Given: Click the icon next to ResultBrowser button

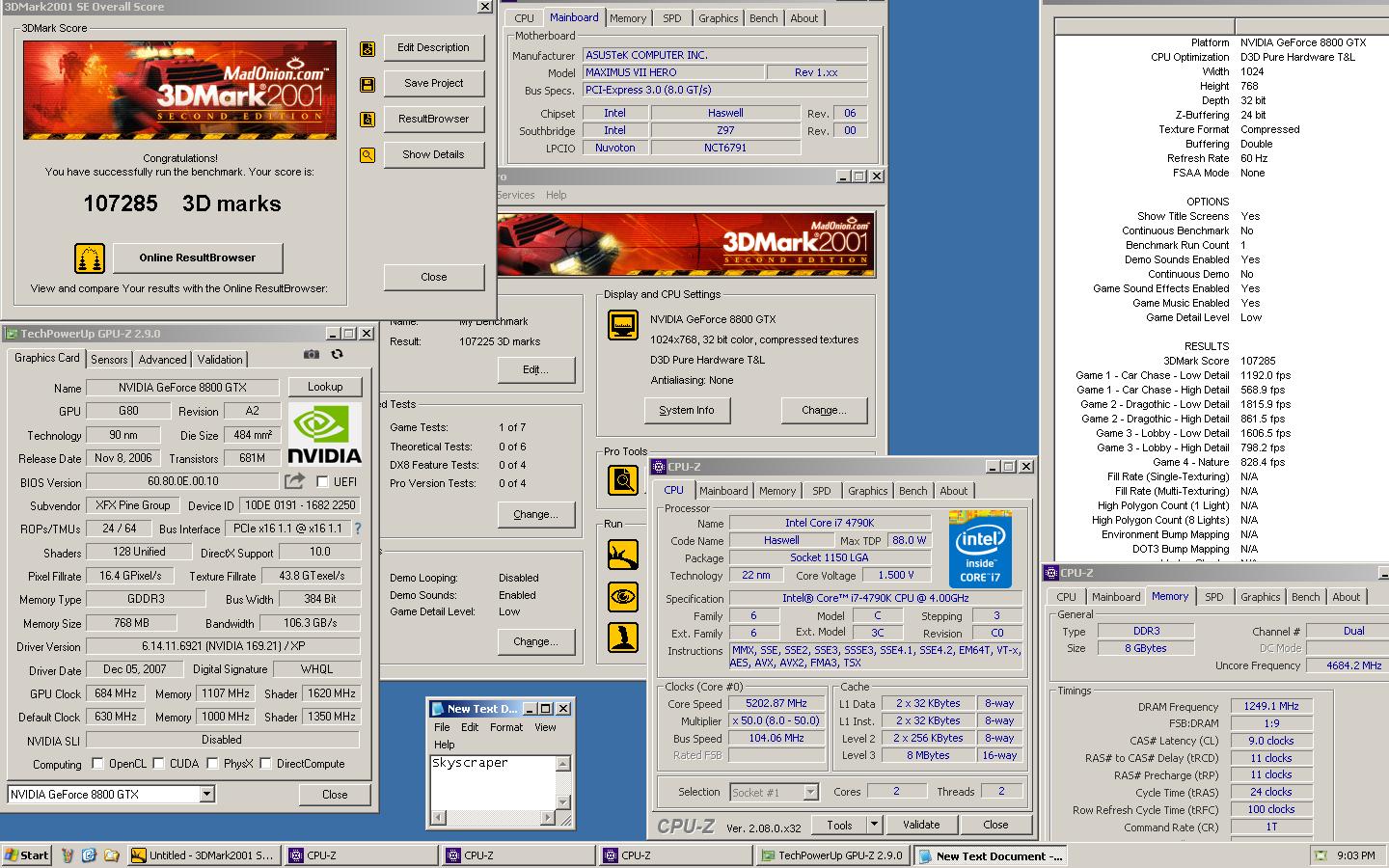Looking at the screenshot, I should [x=368, y=120].
